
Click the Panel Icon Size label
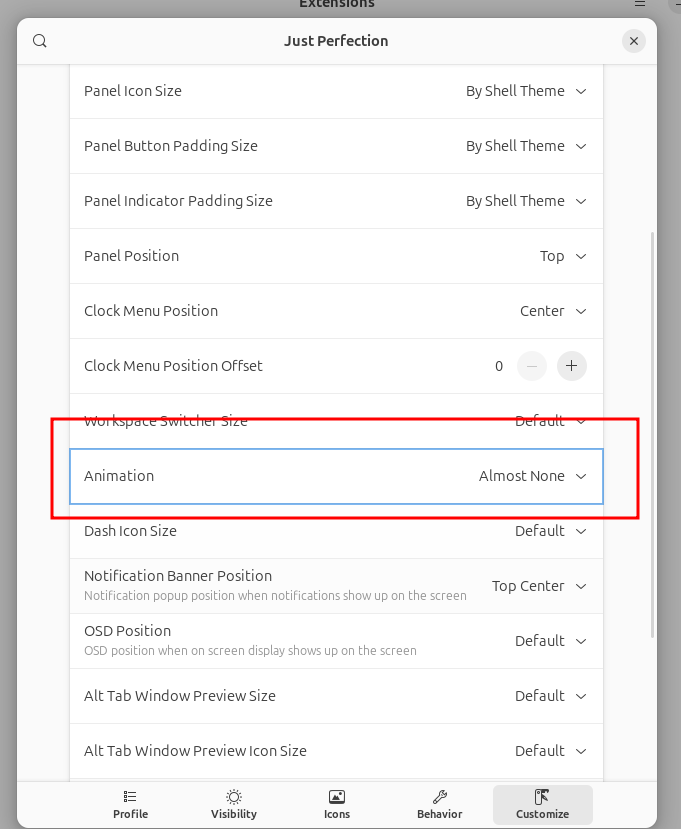133,91
